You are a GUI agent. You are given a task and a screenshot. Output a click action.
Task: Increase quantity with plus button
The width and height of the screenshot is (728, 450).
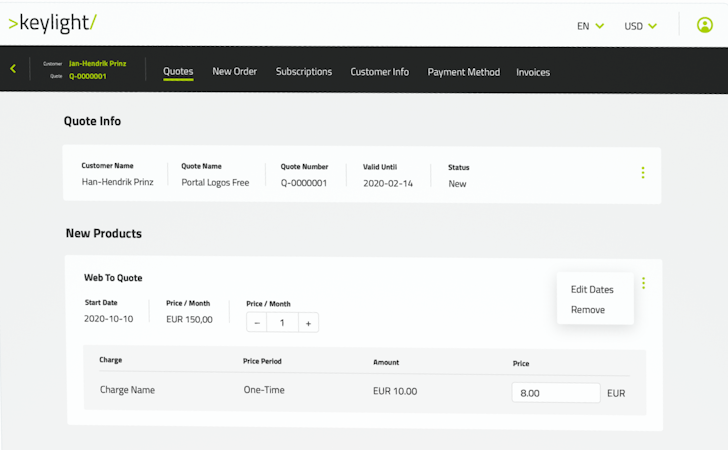pyautogui.click(x=308, y=323)
